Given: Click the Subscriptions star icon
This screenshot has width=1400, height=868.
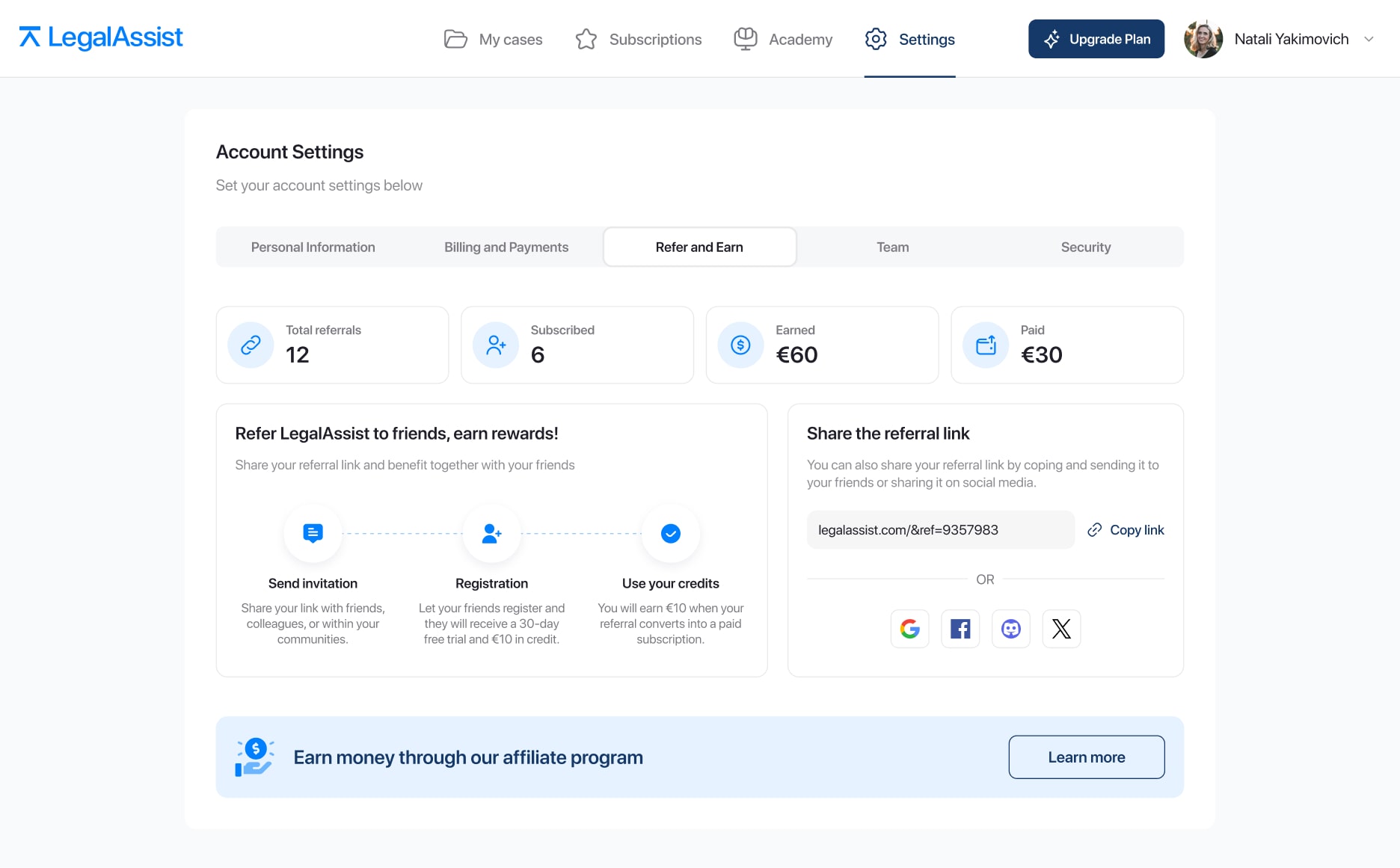Looking at the screenshot, I should tap(586, 39).
